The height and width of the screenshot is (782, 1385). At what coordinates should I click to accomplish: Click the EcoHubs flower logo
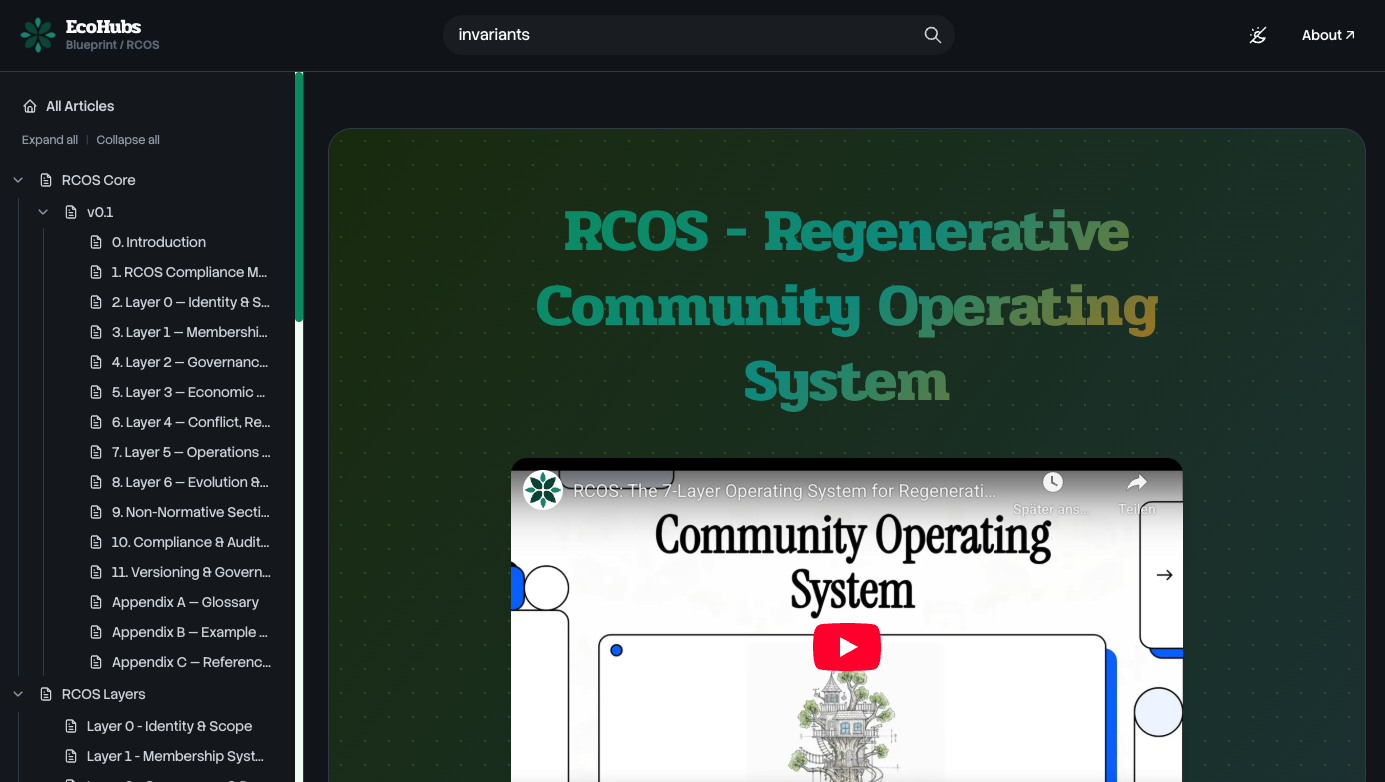(38, 35)
